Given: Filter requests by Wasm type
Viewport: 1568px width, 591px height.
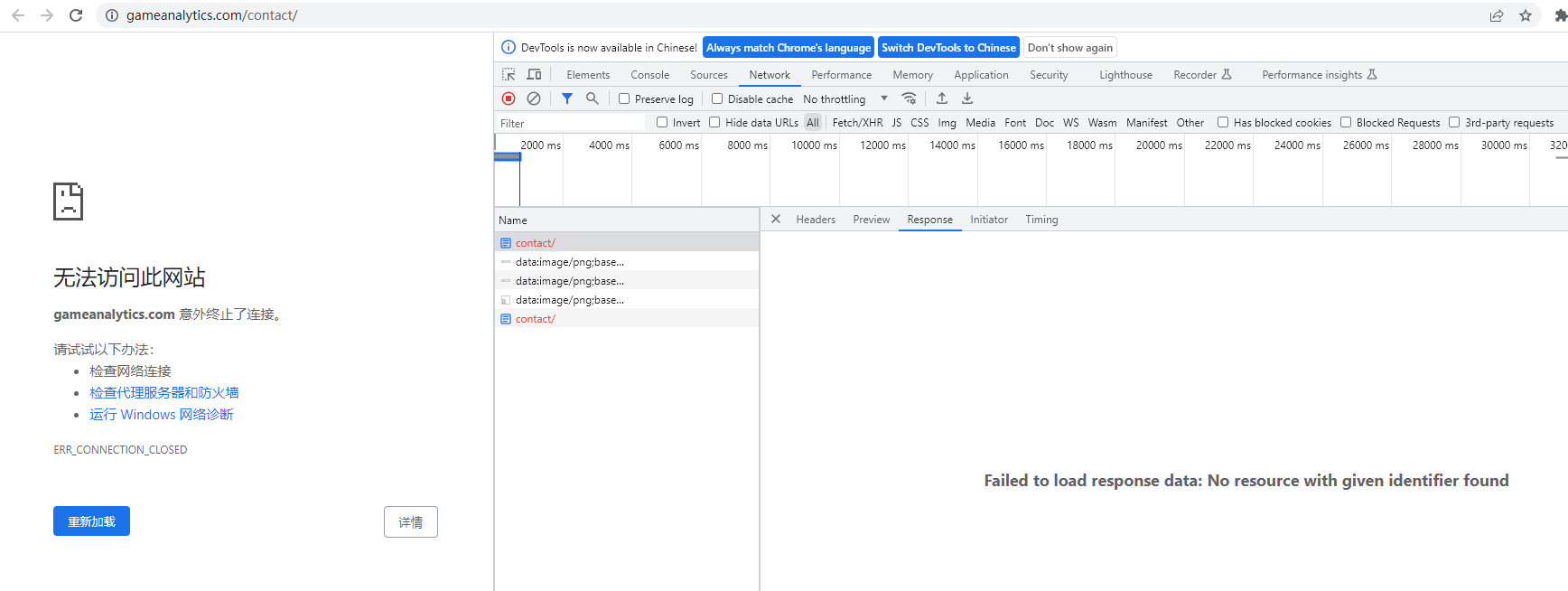Looking at the screenshot, I should click(1102, 123).
